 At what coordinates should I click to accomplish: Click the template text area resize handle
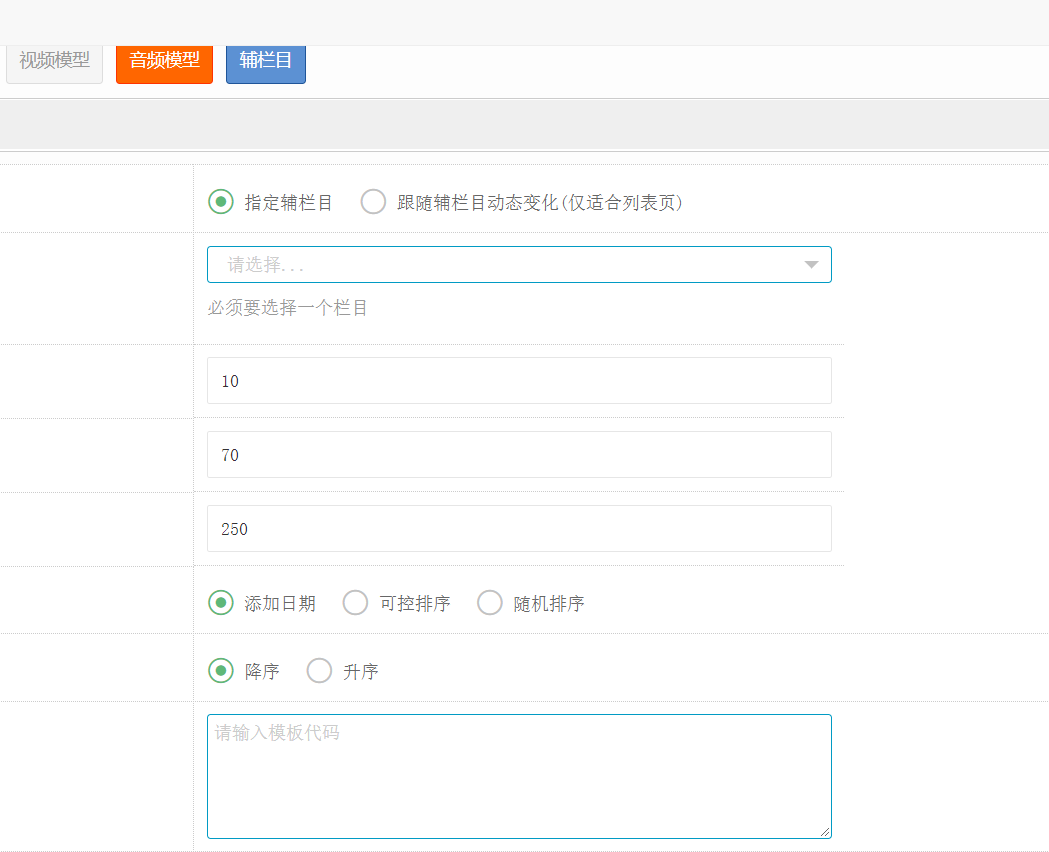tap(825, 832)
